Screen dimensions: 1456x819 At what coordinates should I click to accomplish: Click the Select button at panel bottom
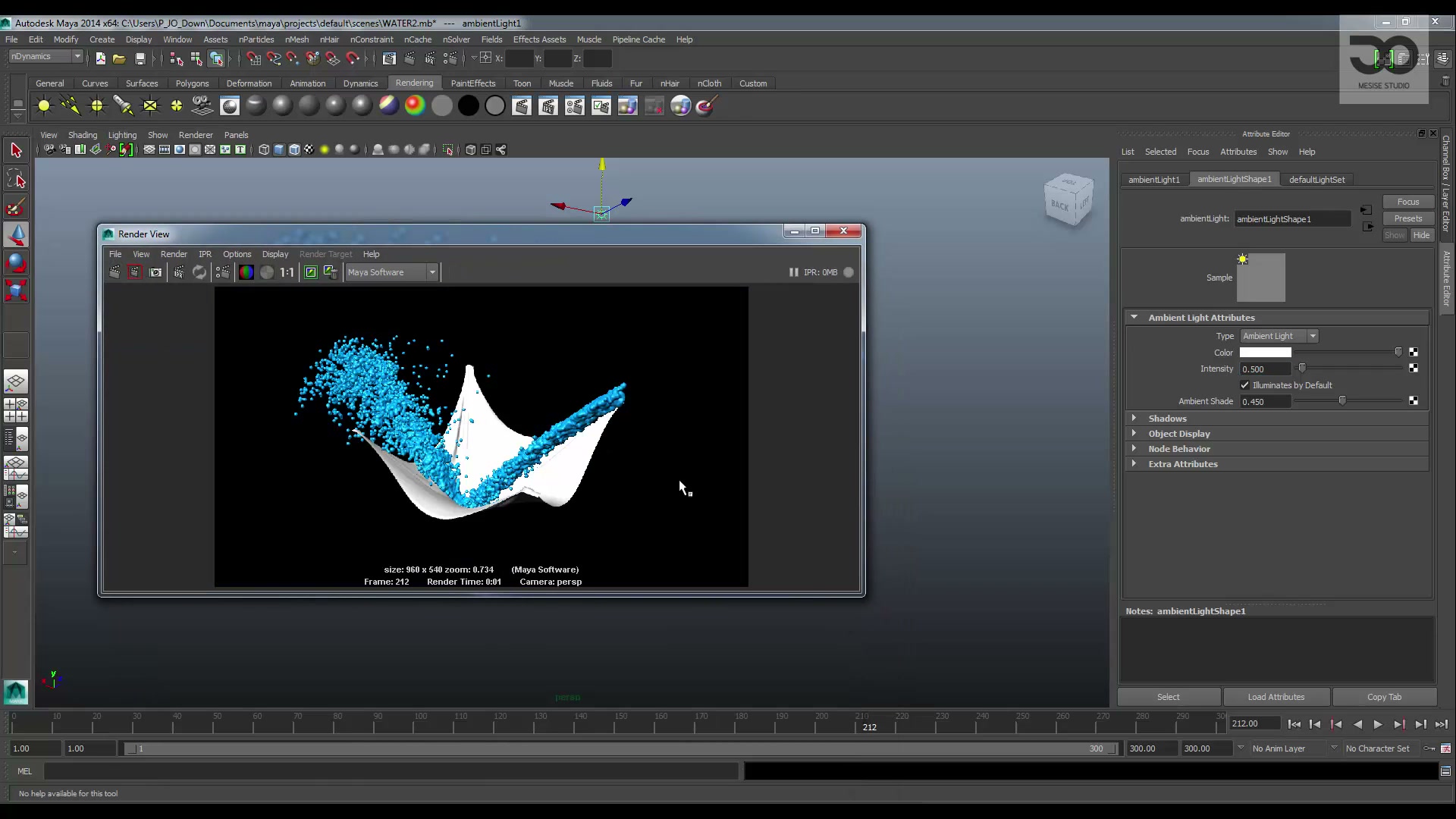point(1169,697)
